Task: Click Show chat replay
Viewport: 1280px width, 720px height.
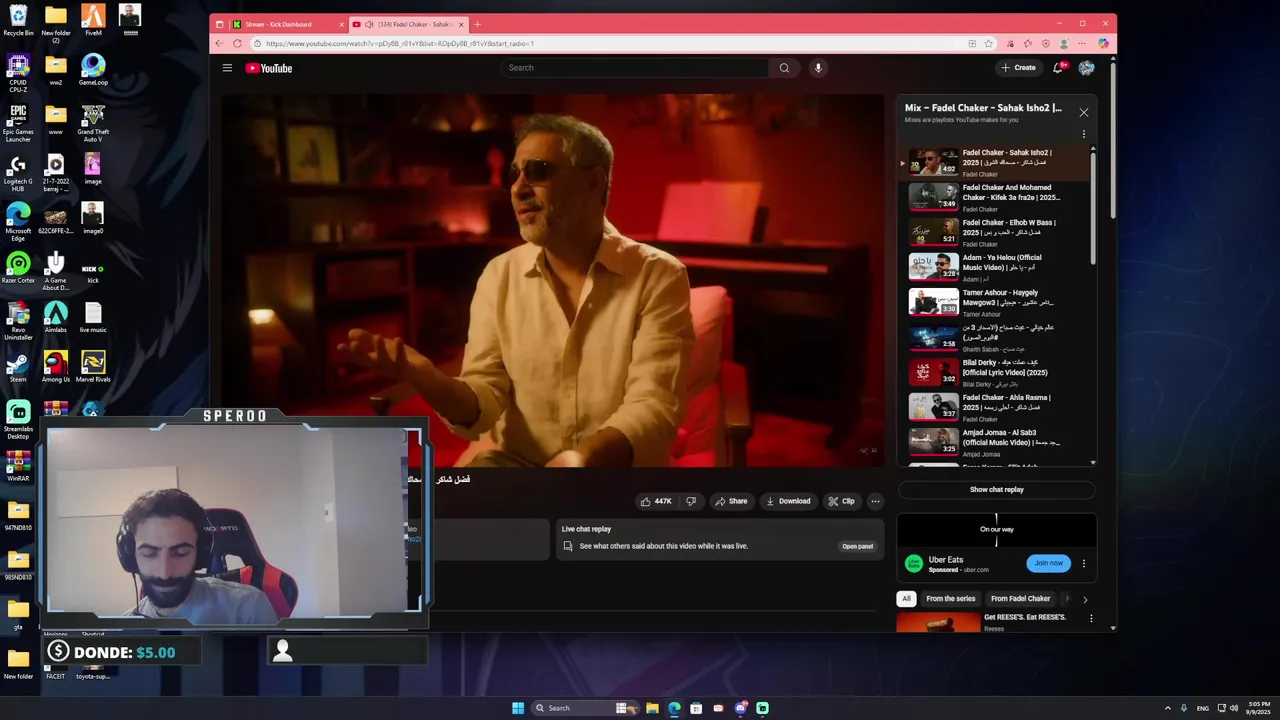Action: pyautogui.click(x=996, y=490)
